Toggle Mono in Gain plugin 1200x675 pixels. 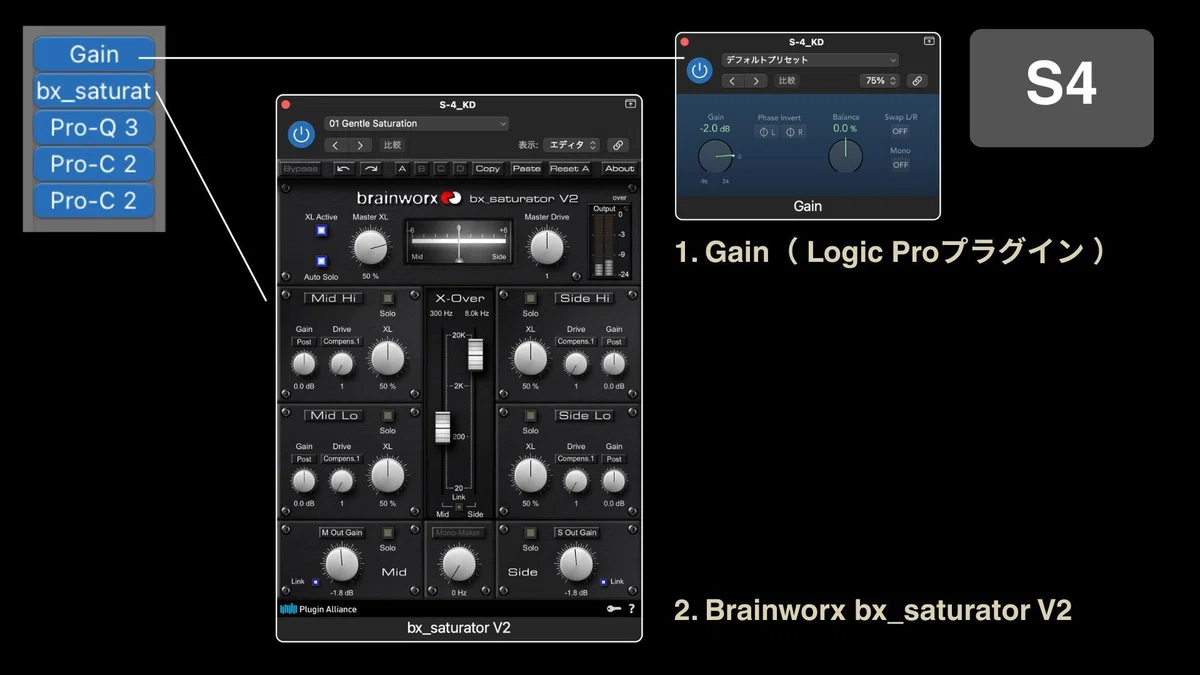[x=900, y=165]
